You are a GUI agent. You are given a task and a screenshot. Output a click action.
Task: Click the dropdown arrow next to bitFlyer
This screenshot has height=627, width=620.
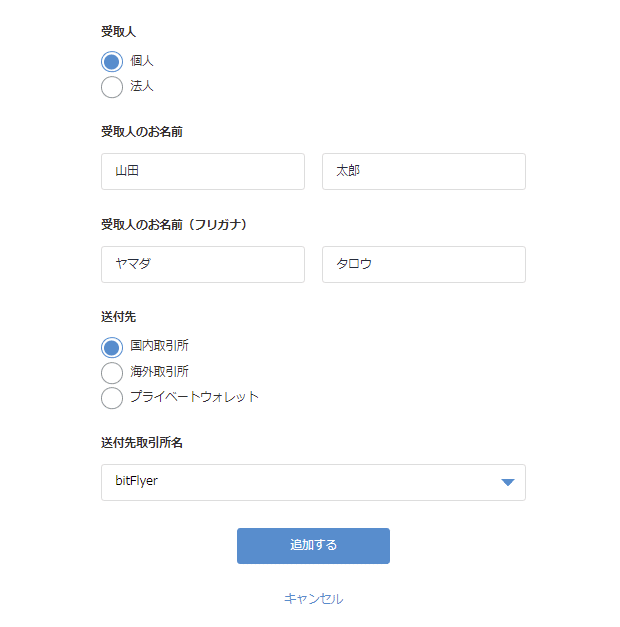[x=508, y=482]
